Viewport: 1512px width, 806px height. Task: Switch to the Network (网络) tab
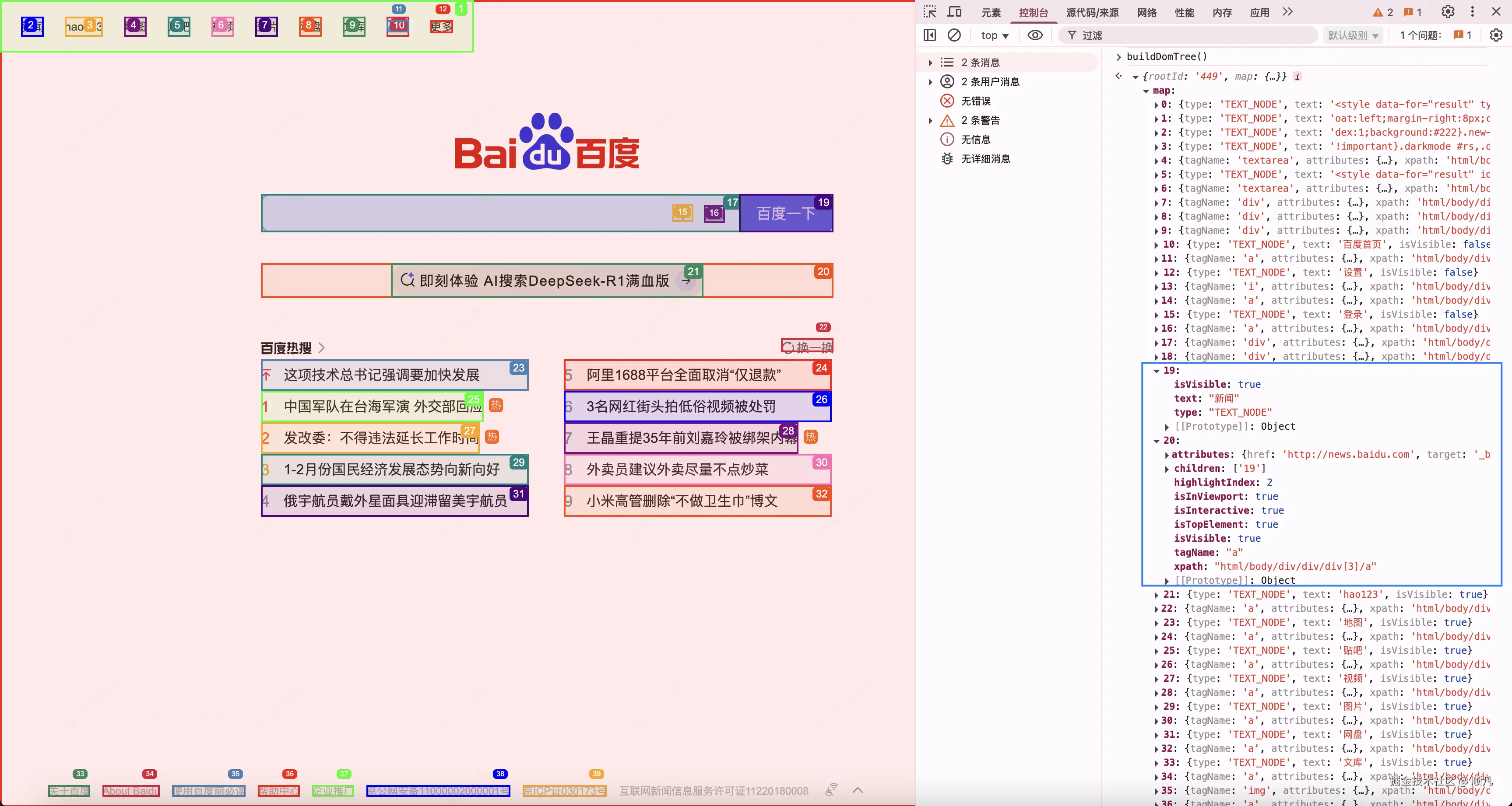pos(1146,12)
